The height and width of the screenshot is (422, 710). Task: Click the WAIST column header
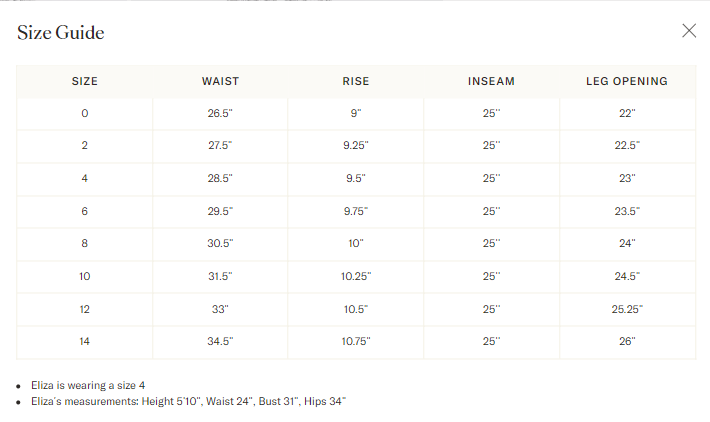(220, 81)
